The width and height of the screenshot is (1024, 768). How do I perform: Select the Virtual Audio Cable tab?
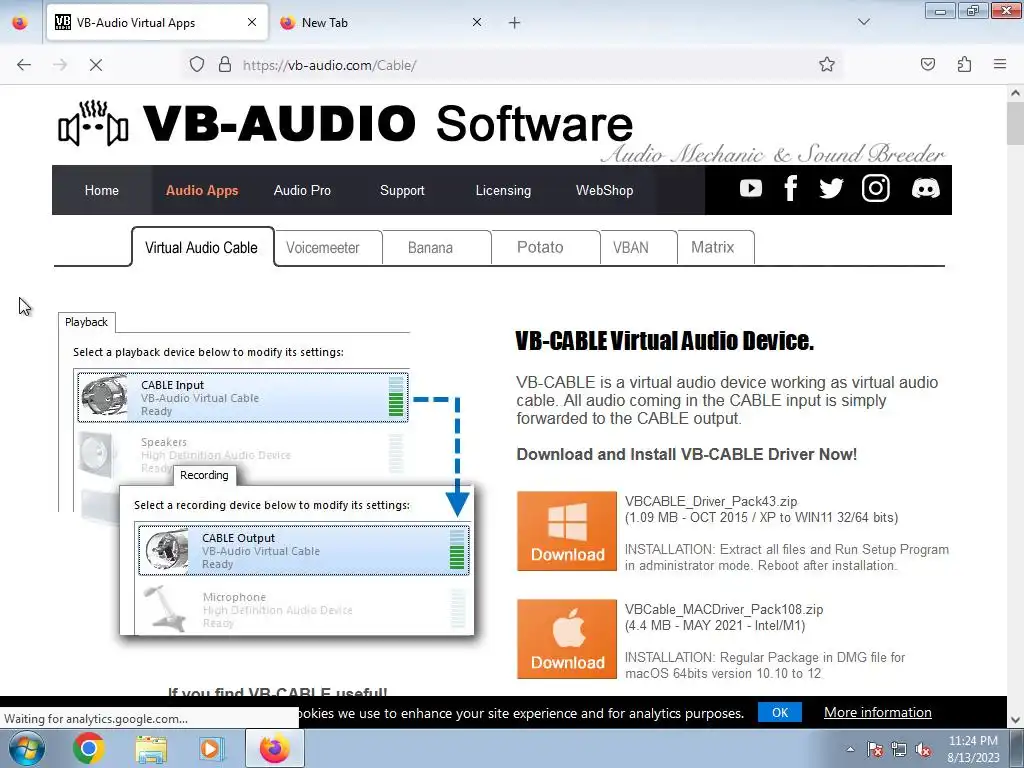coord(202,248)
